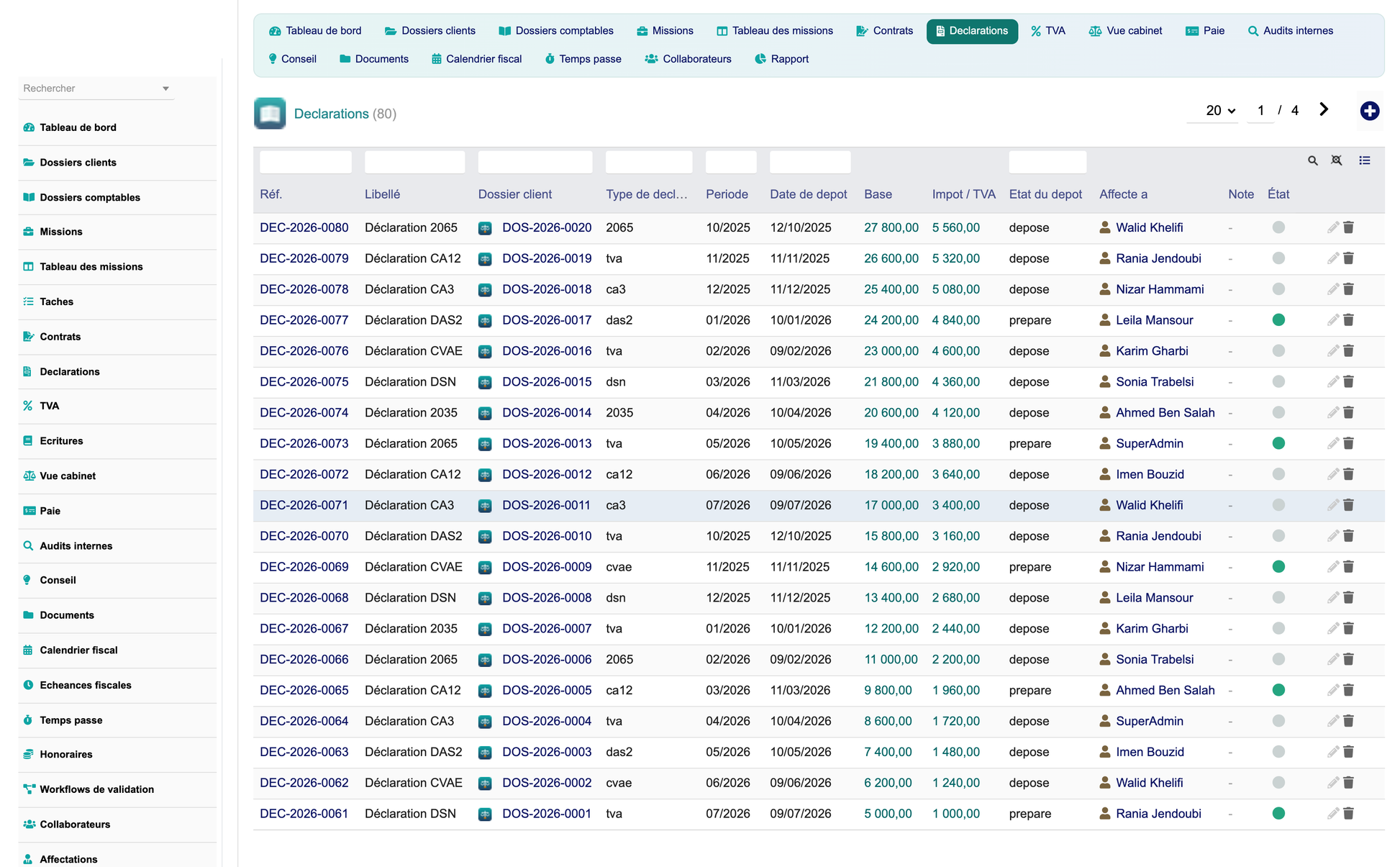This screenshot has height=867, width=1400.
Task: Open the Rechercher sidebar dropdown
Action: pos(96,88)
